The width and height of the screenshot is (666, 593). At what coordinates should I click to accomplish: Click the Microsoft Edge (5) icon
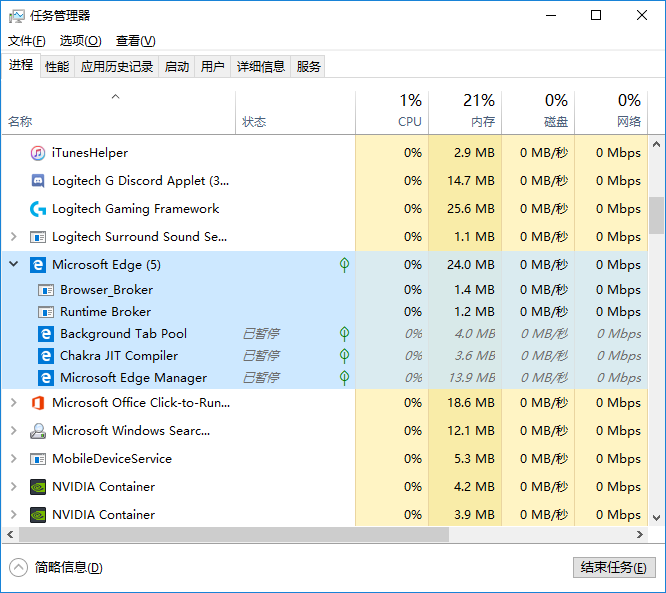(38, 265)
